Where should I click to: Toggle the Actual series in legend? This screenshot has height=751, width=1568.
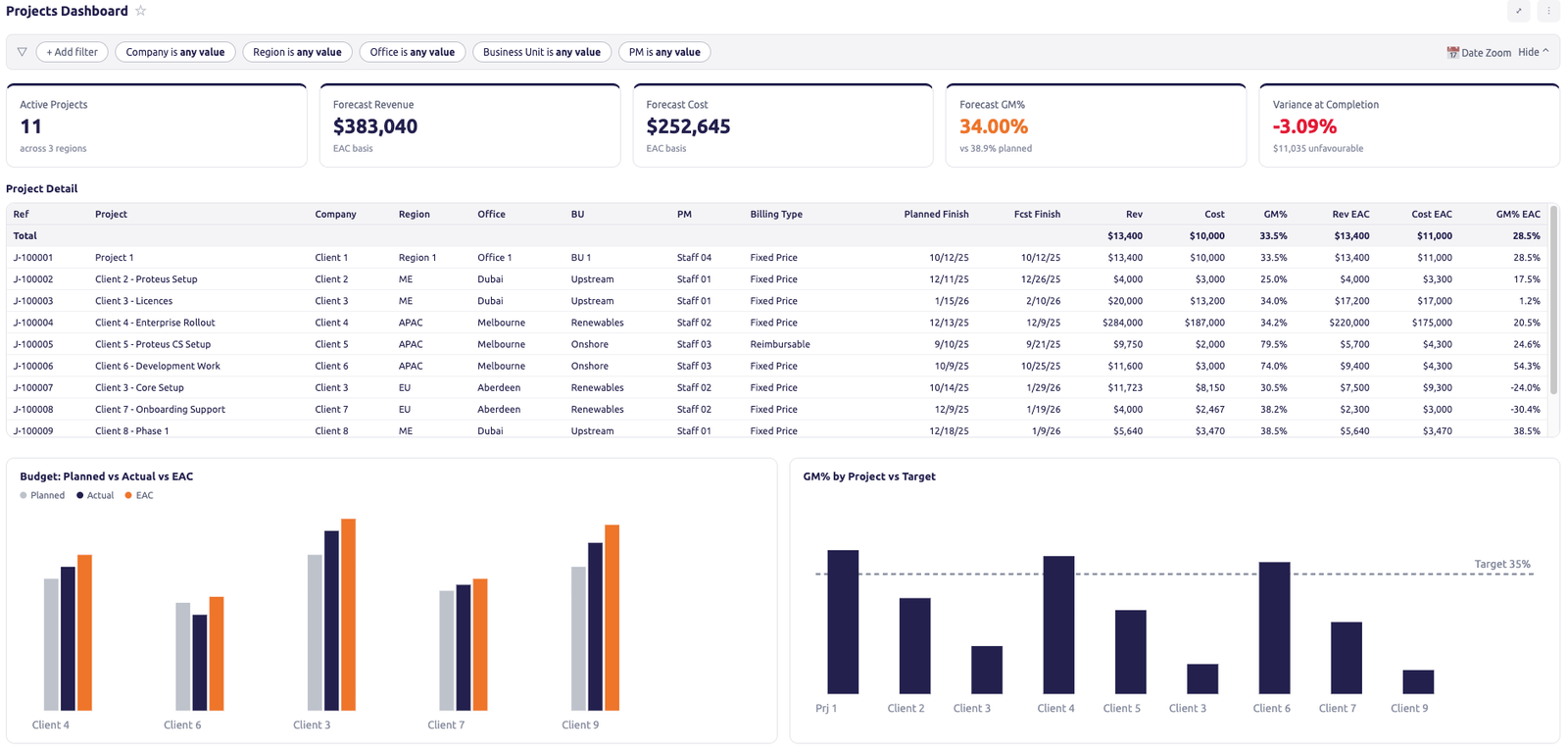[95, 495]
